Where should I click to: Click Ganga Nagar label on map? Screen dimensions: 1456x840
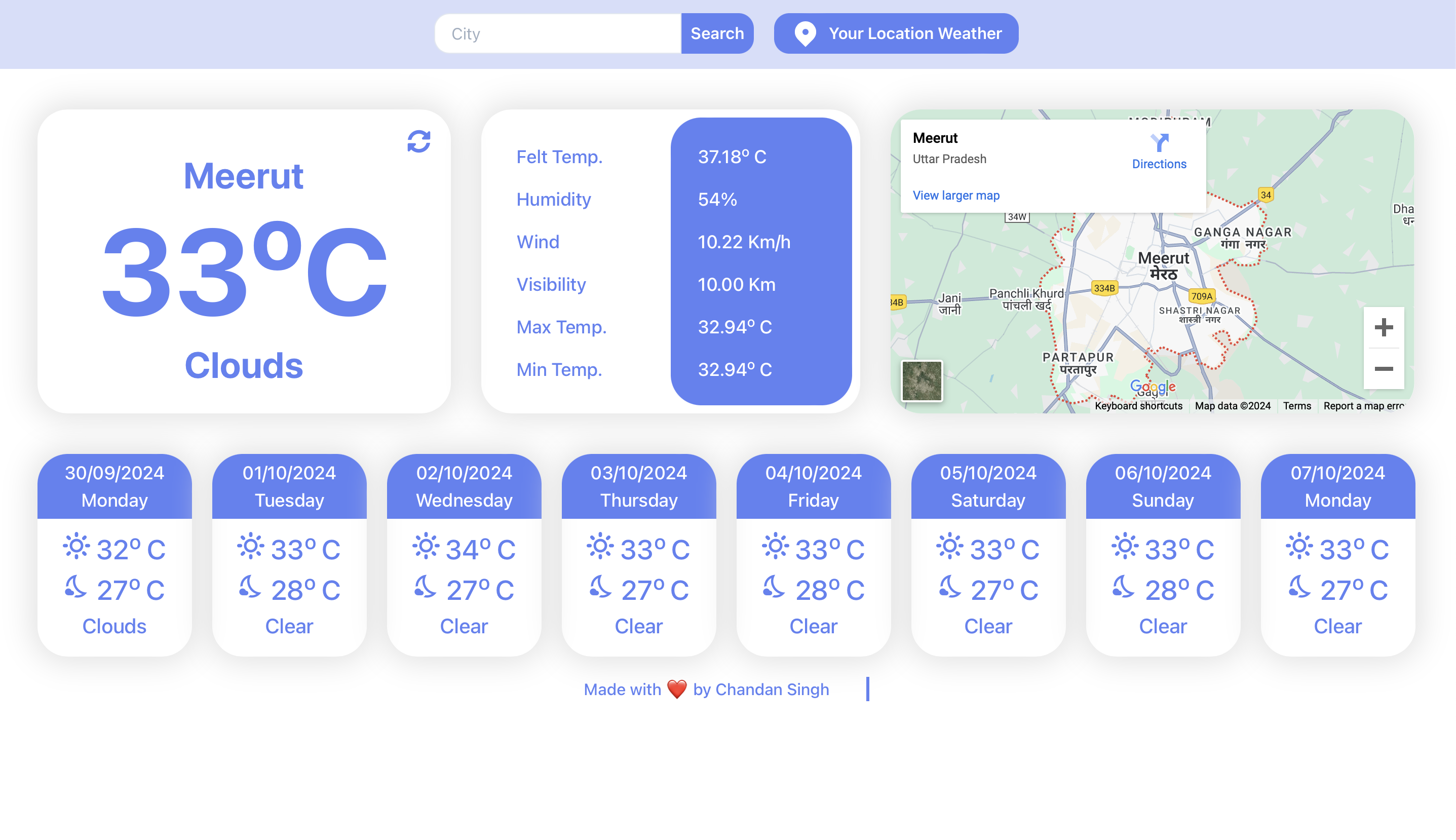click(1243, 237)
